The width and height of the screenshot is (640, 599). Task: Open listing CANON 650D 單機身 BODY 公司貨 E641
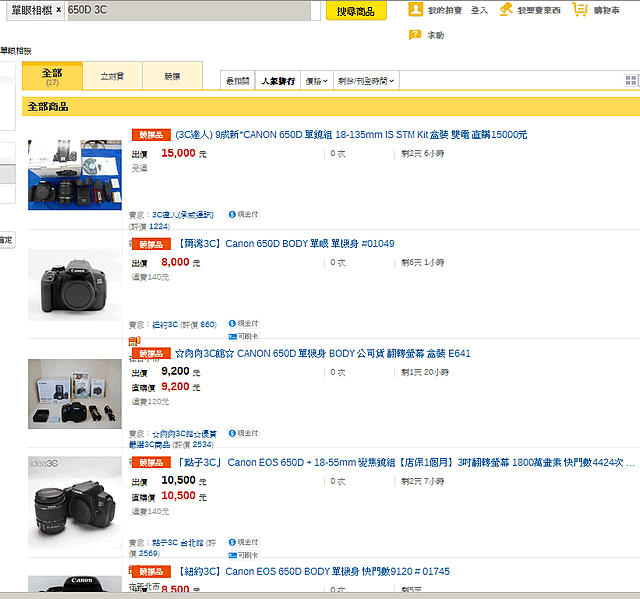coord(322,353)
